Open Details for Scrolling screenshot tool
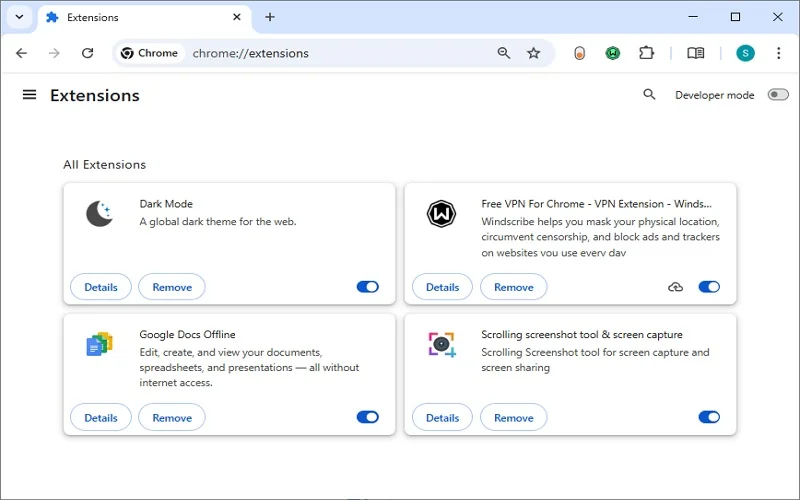 point(442,418)
